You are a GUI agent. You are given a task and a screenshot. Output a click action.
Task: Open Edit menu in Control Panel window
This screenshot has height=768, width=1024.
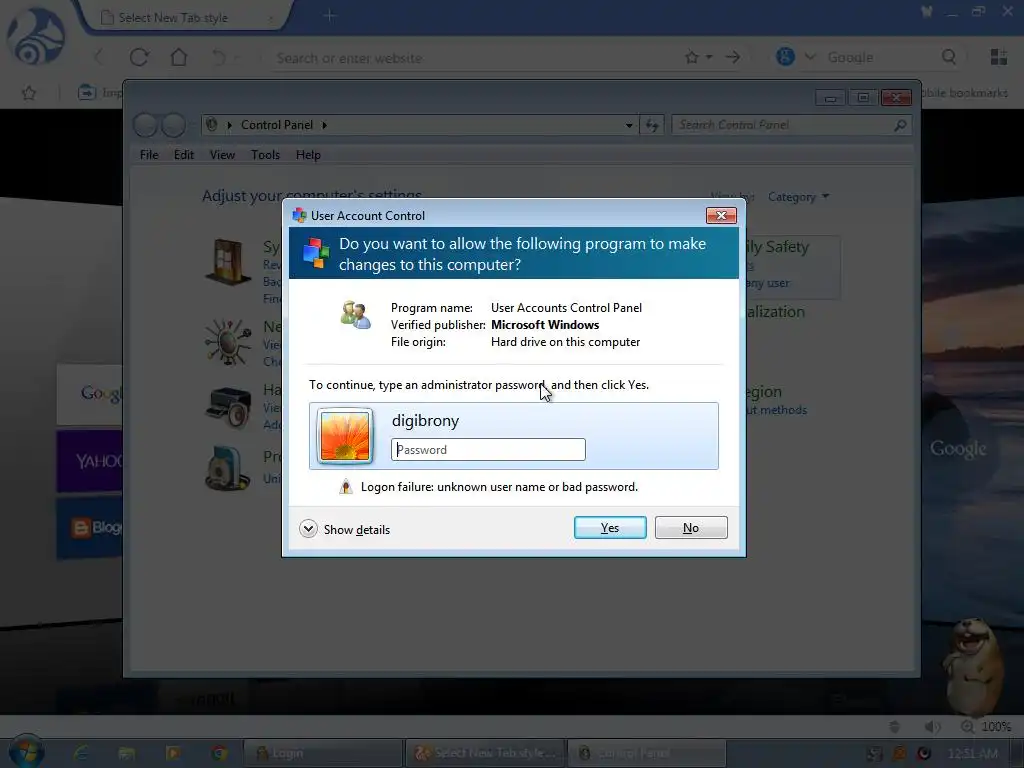click(184, 155)
